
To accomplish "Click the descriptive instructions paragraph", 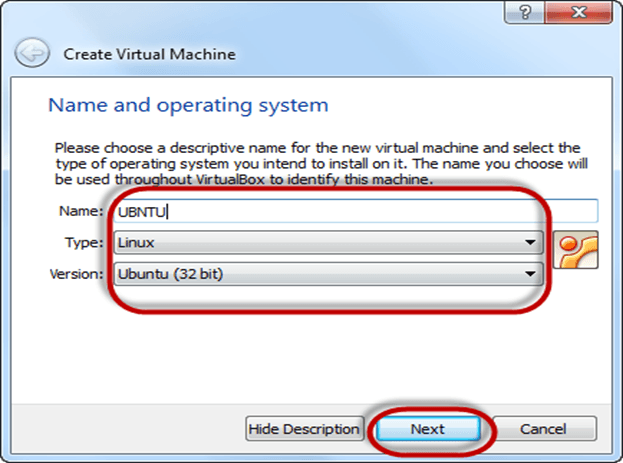I will (315, 163).
